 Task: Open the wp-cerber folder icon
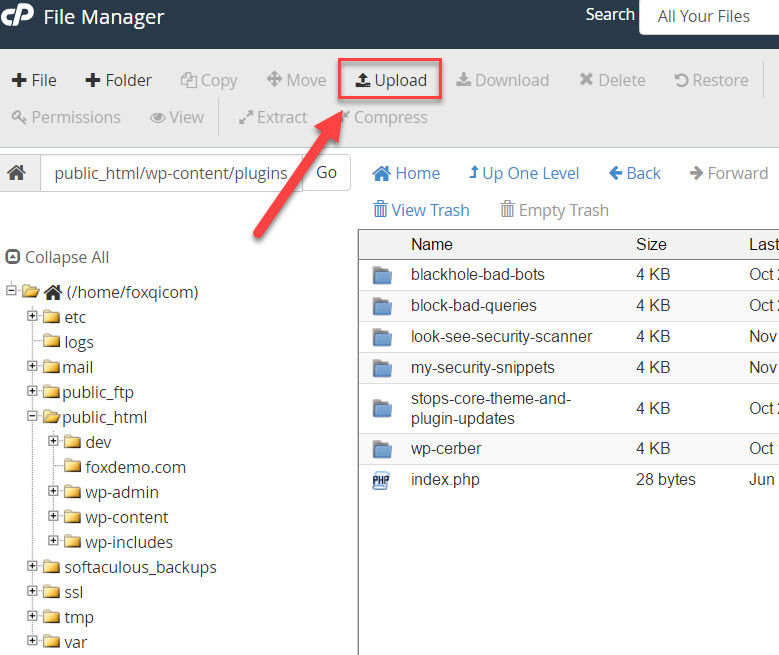[x=382, y=448]
